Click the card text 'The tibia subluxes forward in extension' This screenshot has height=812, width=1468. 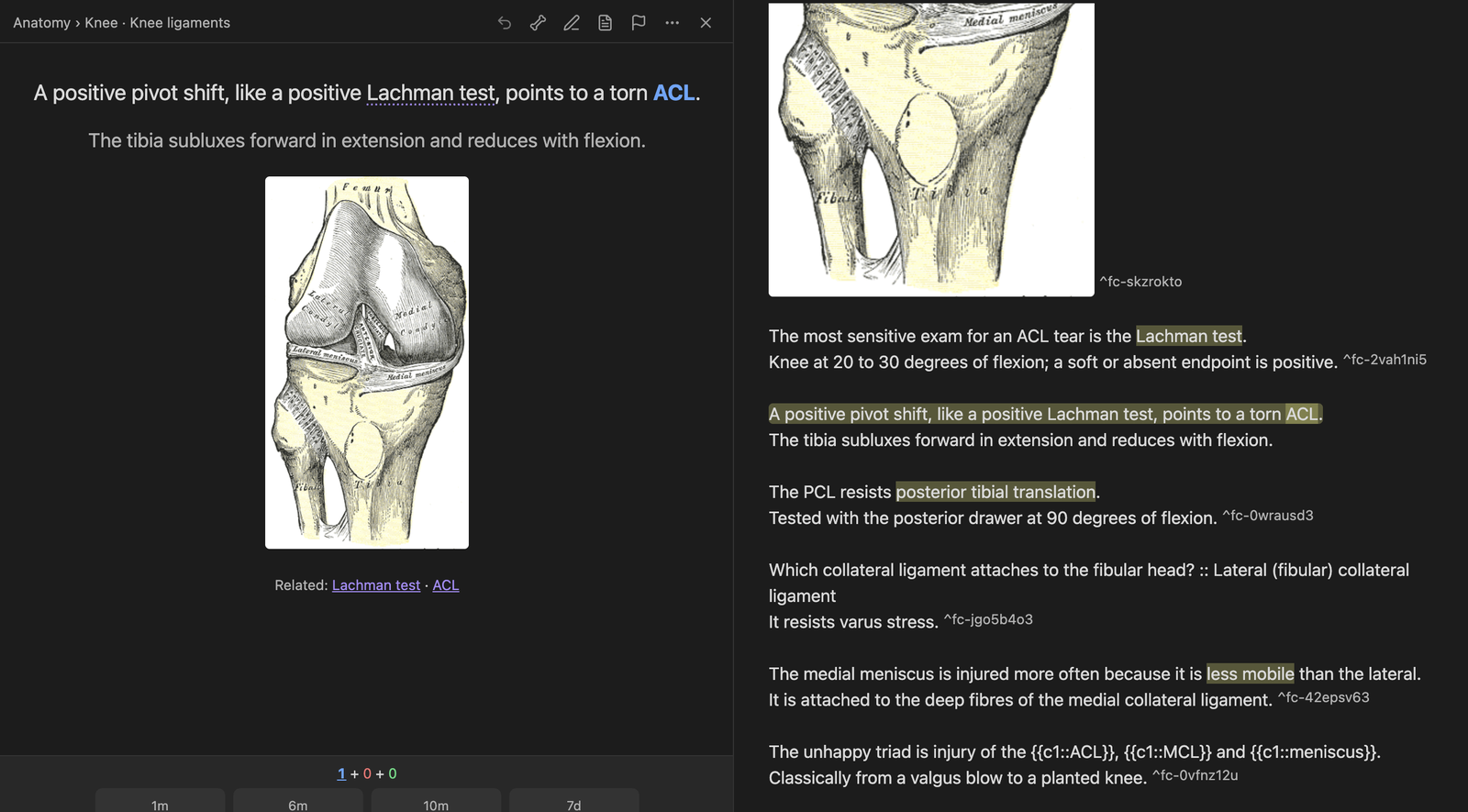(367, 140)
